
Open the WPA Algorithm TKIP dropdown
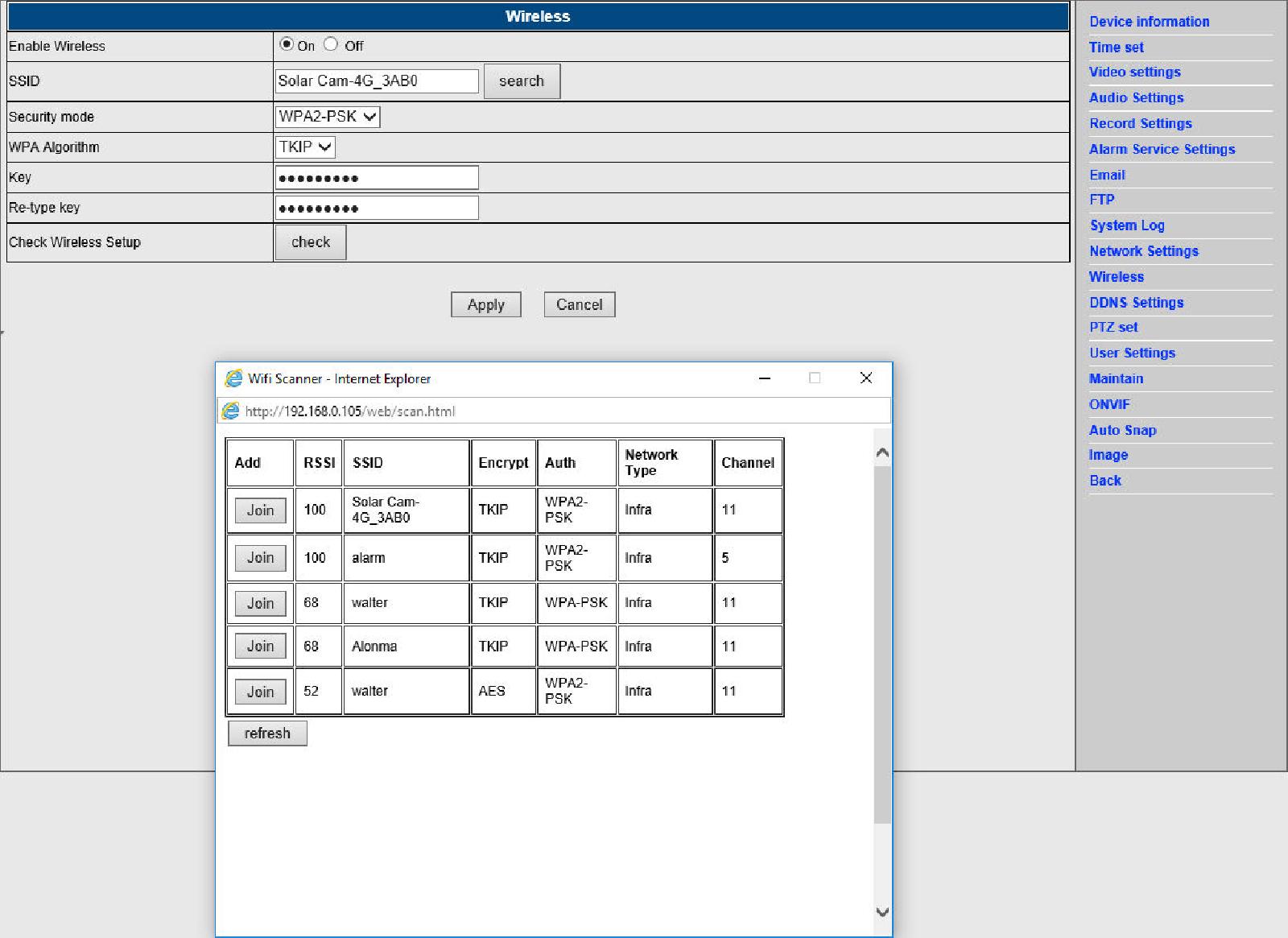point(305,147)
